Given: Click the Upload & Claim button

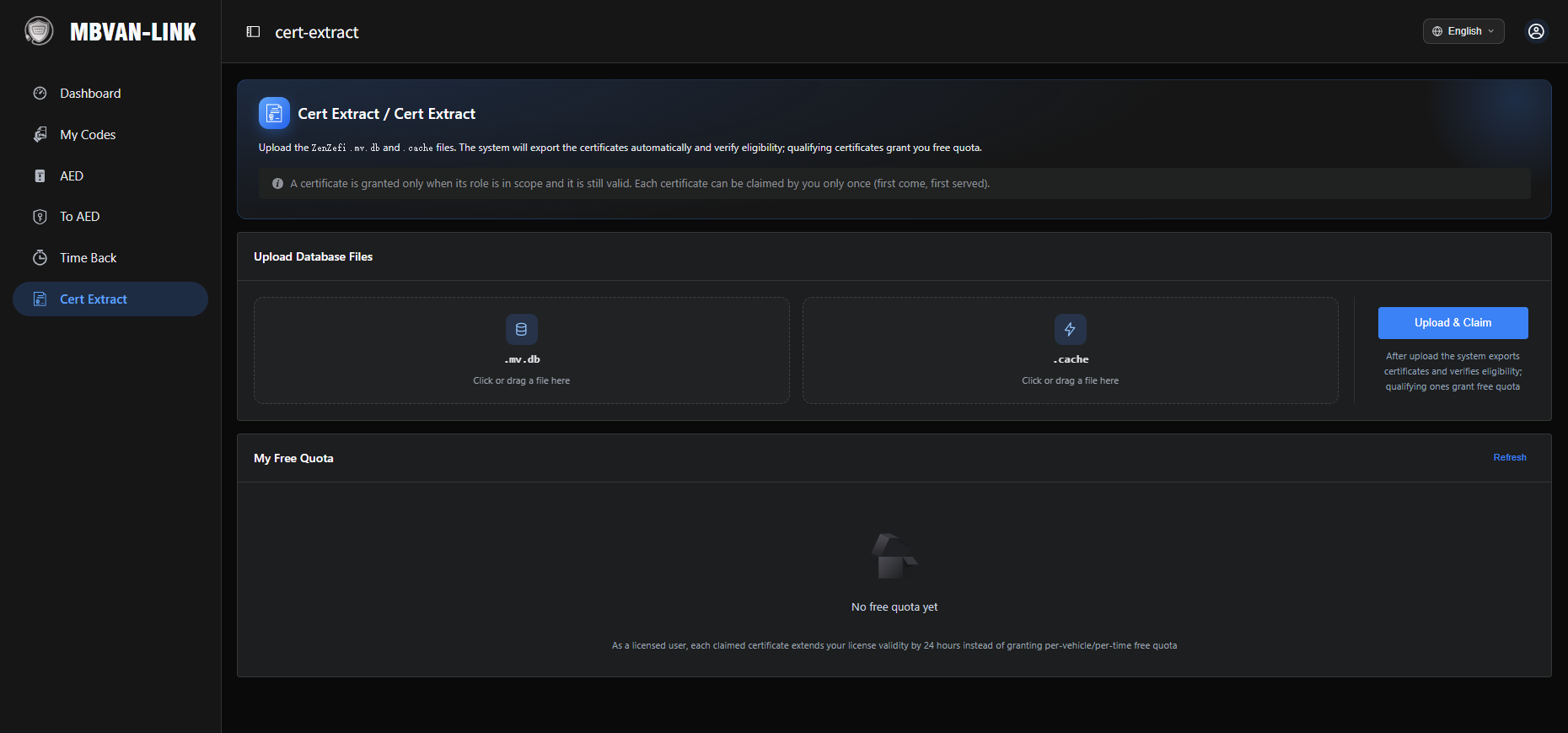Looking at the screenshot, I should (x=1453, y=323).
